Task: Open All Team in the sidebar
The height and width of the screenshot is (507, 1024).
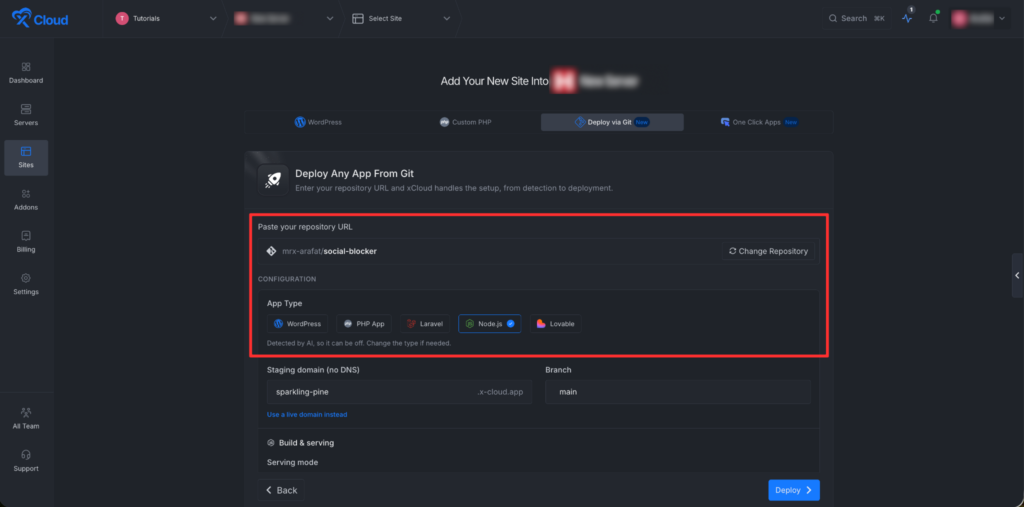Action: click(26, 419)
